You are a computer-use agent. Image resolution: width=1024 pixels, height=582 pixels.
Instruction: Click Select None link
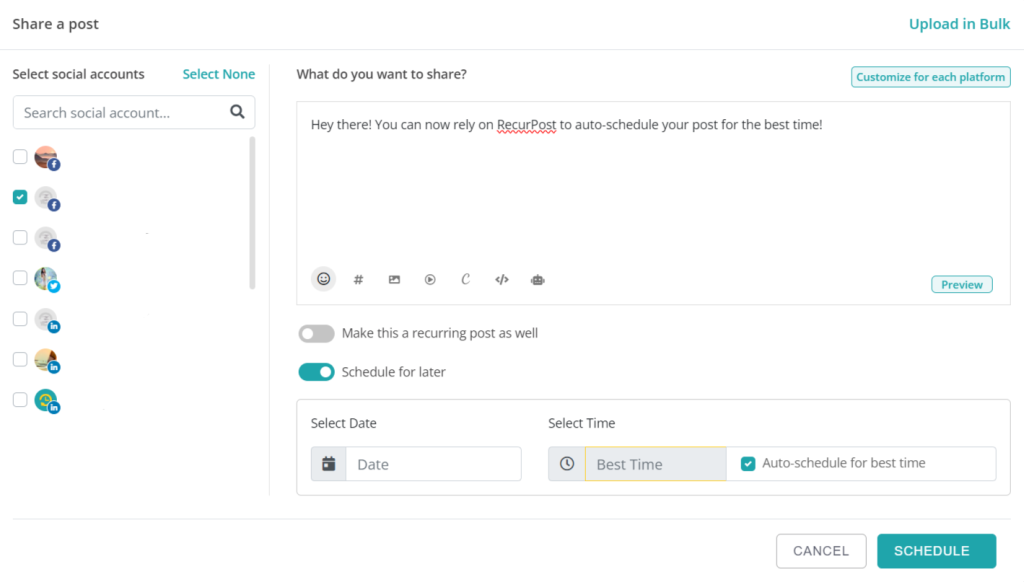point(219,74)
